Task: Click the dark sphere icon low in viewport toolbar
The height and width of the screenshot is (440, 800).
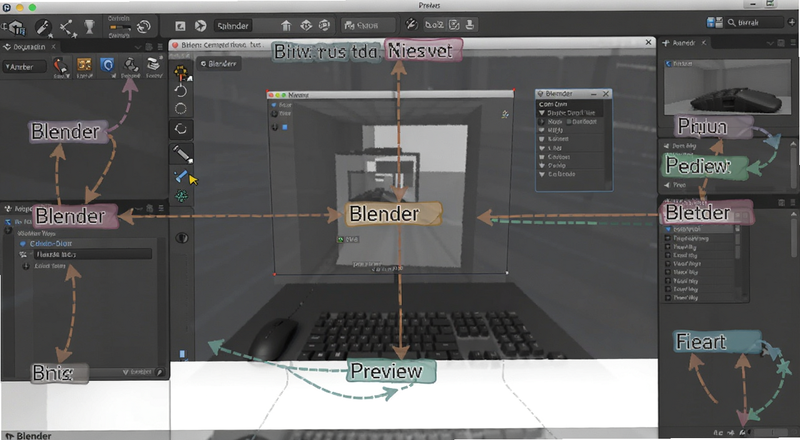Action: tap(181, 238)
